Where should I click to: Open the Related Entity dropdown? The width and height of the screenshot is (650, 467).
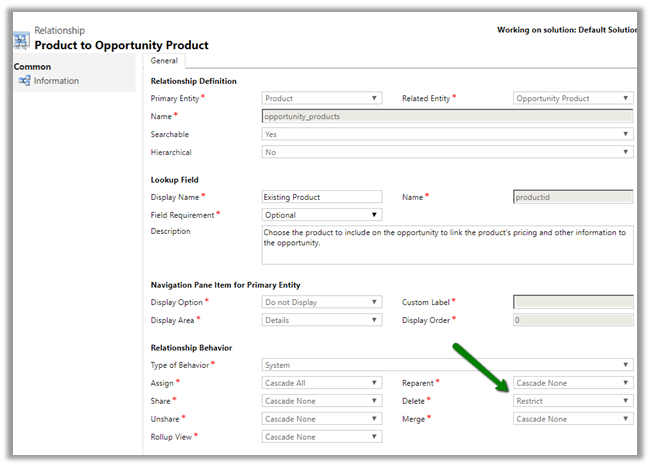click(573, 98)
